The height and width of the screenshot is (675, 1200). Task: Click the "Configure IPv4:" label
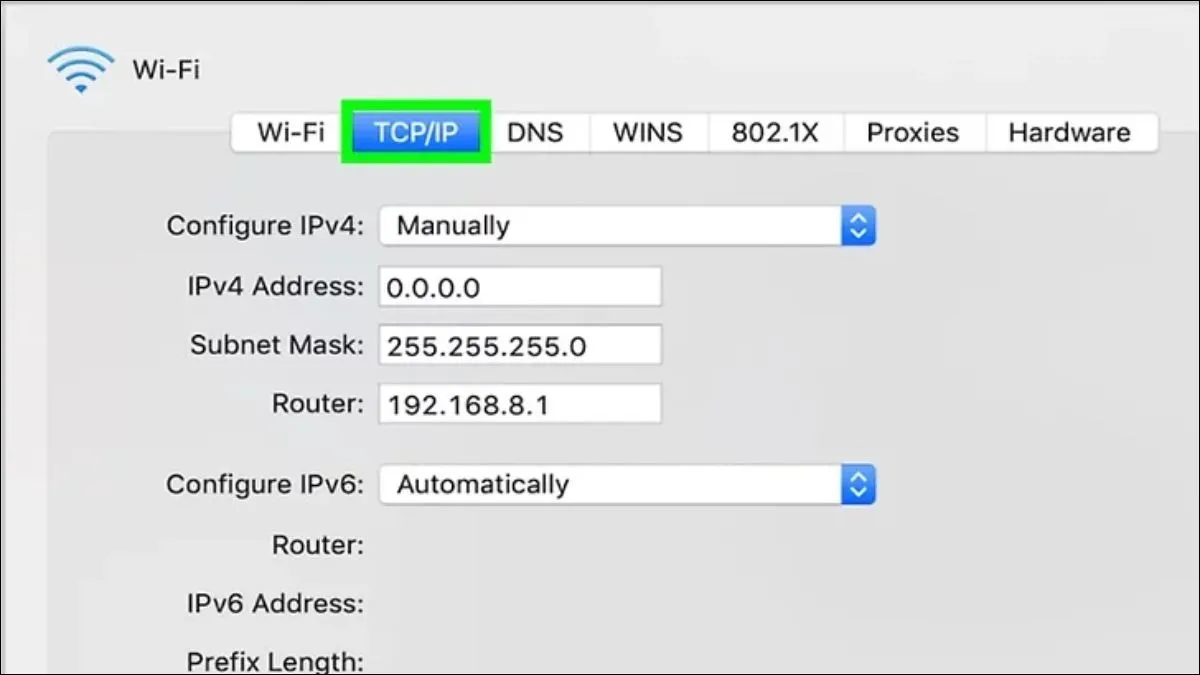pyautogui.click(x=265, y=226)
